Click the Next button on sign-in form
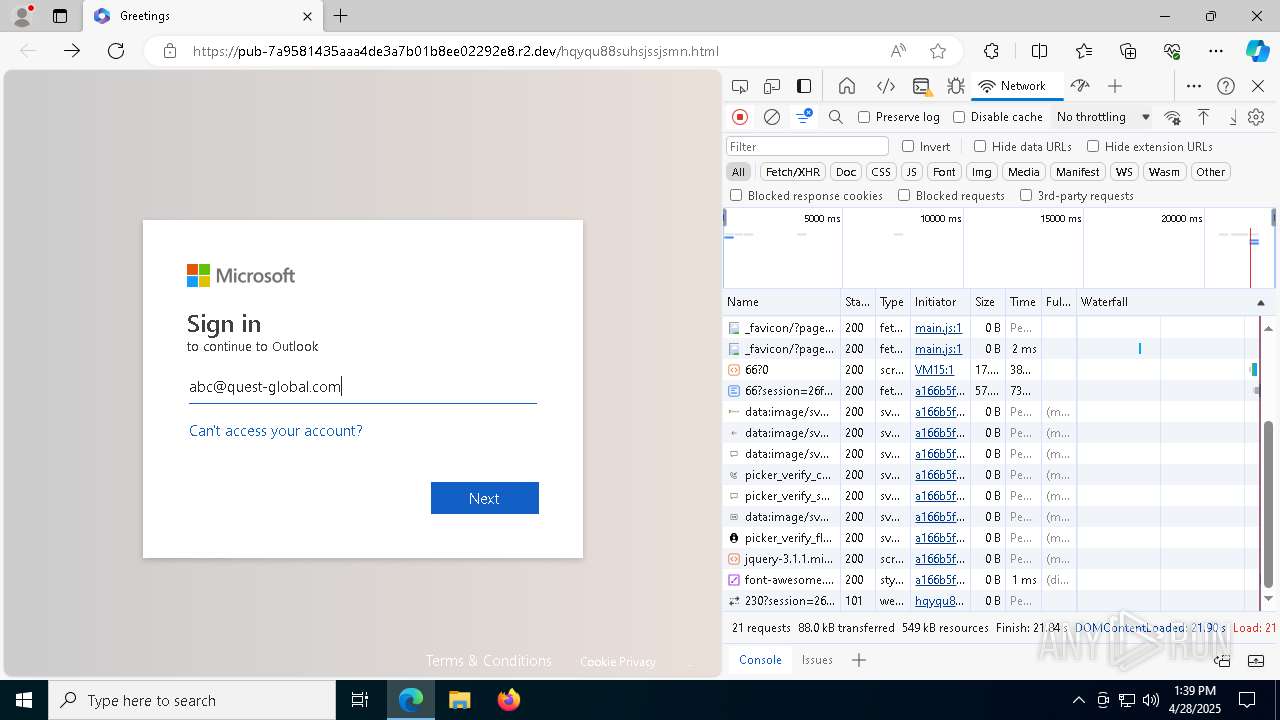Image resolution: width=1280 pixels, height=720 pixels. tap(485, 498)
